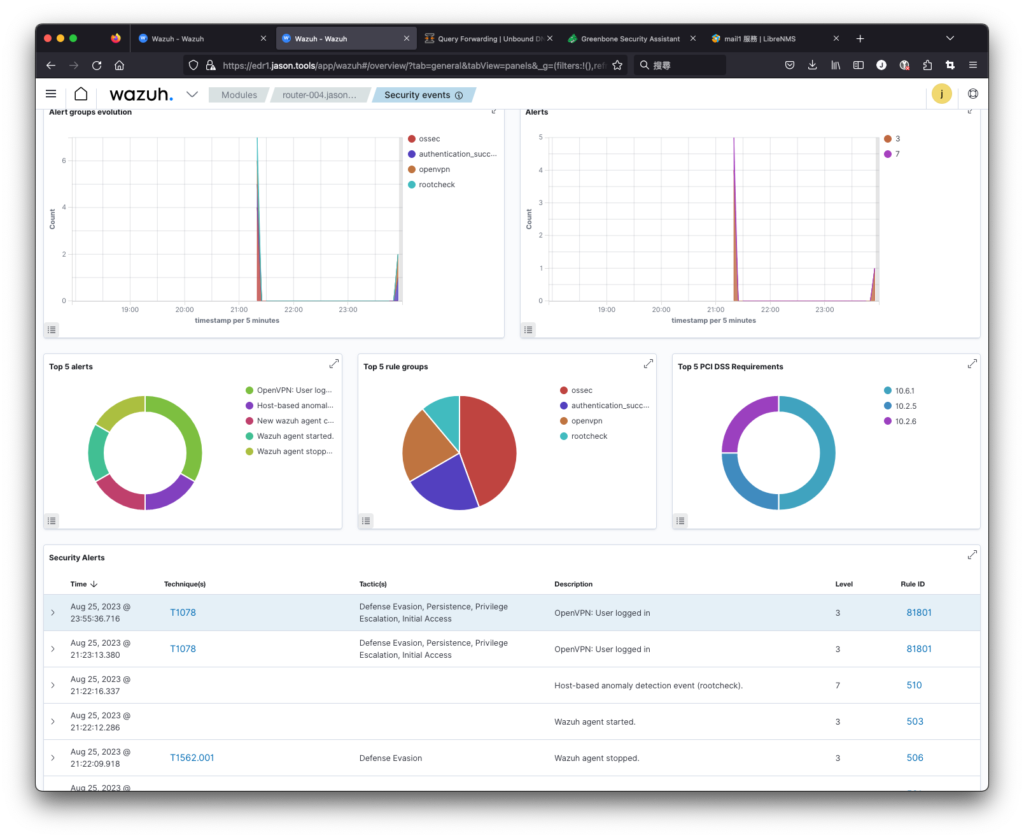Toggle OpenVPN: User log legend item

point(289,391)
